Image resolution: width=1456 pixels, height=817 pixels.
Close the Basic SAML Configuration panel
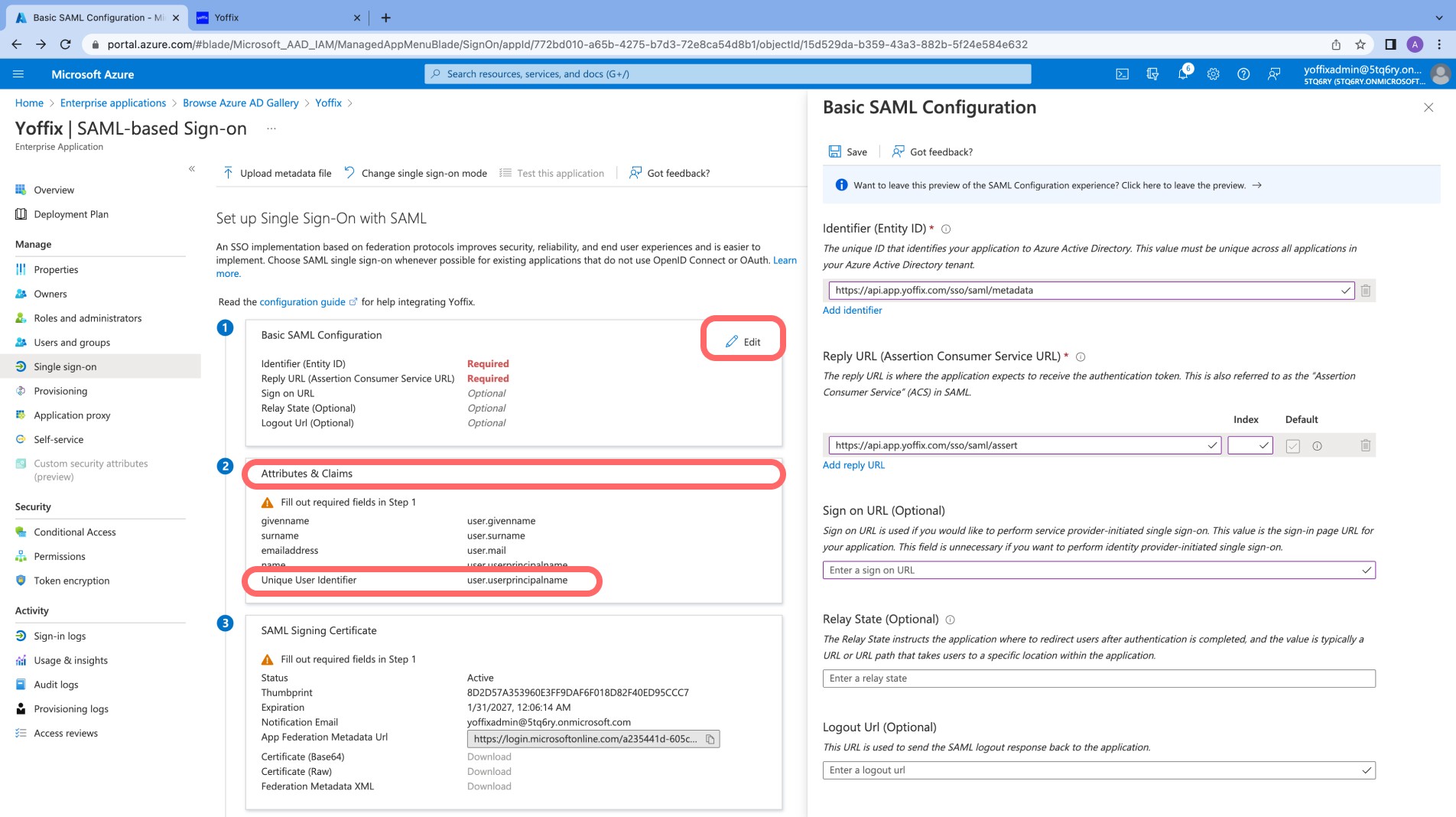[1428, 108]
